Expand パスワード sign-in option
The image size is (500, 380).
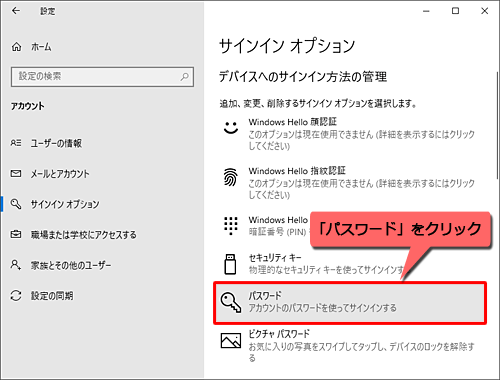[x=350, y=303]
